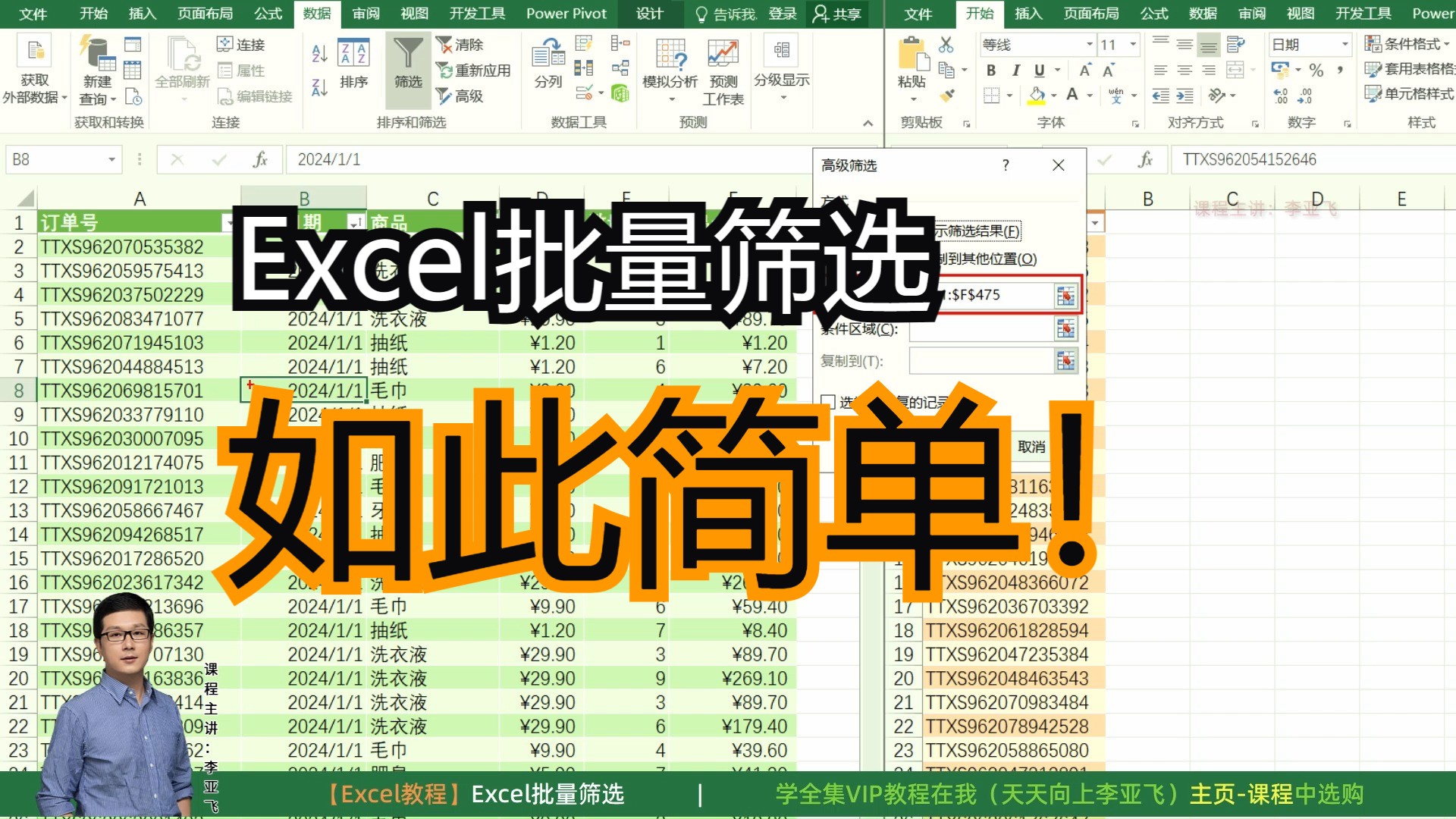The image size is (1456, 819).
Task: Open the Power Pivot tab
Action: click(x=566, y=14)
